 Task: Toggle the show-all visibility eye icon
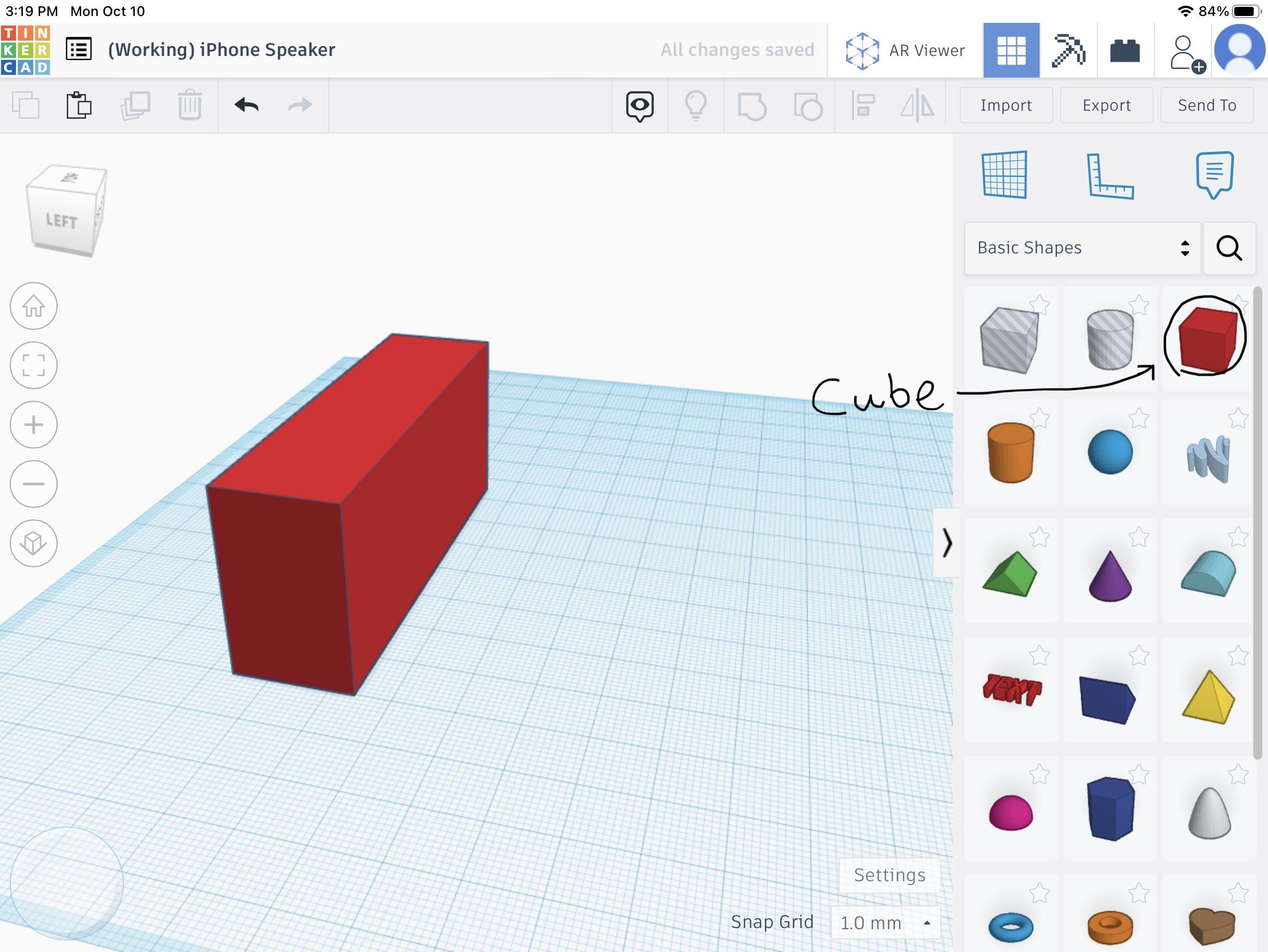[639, 106]
